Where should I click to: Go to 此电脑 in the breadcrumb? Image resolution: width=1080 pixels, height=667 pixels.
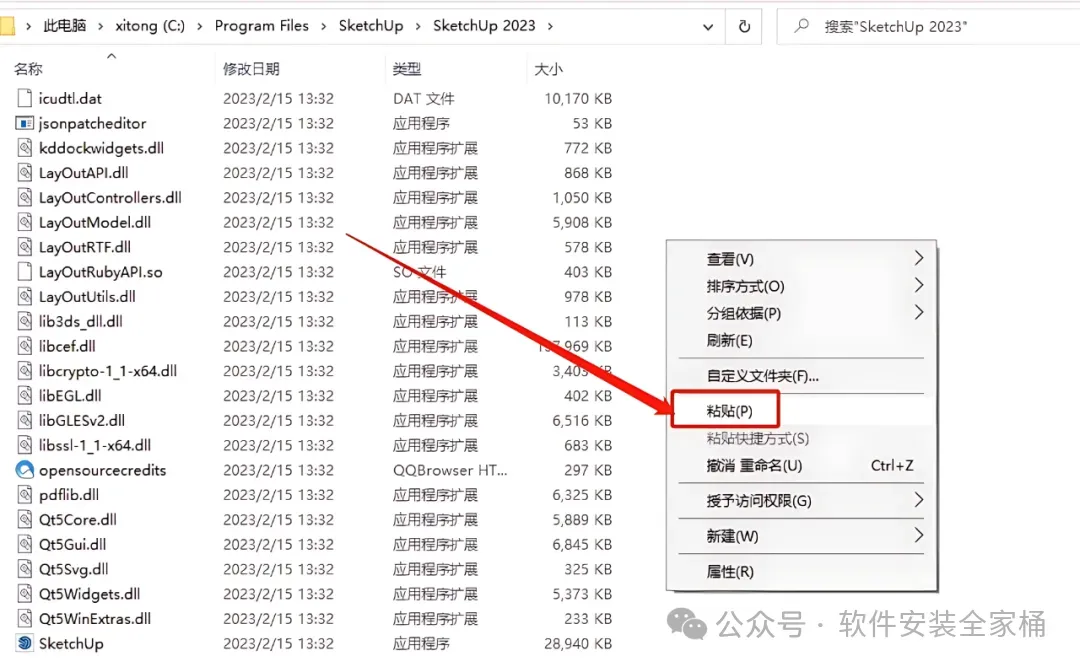point(65,26)
